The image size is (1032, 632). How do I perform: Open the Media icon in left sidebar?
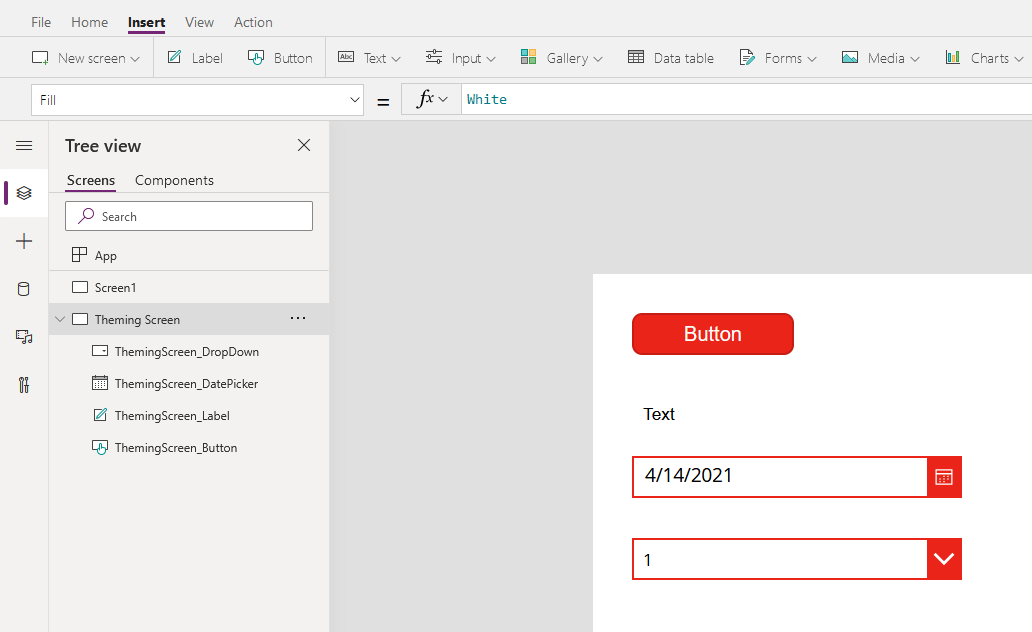[24, 337]
